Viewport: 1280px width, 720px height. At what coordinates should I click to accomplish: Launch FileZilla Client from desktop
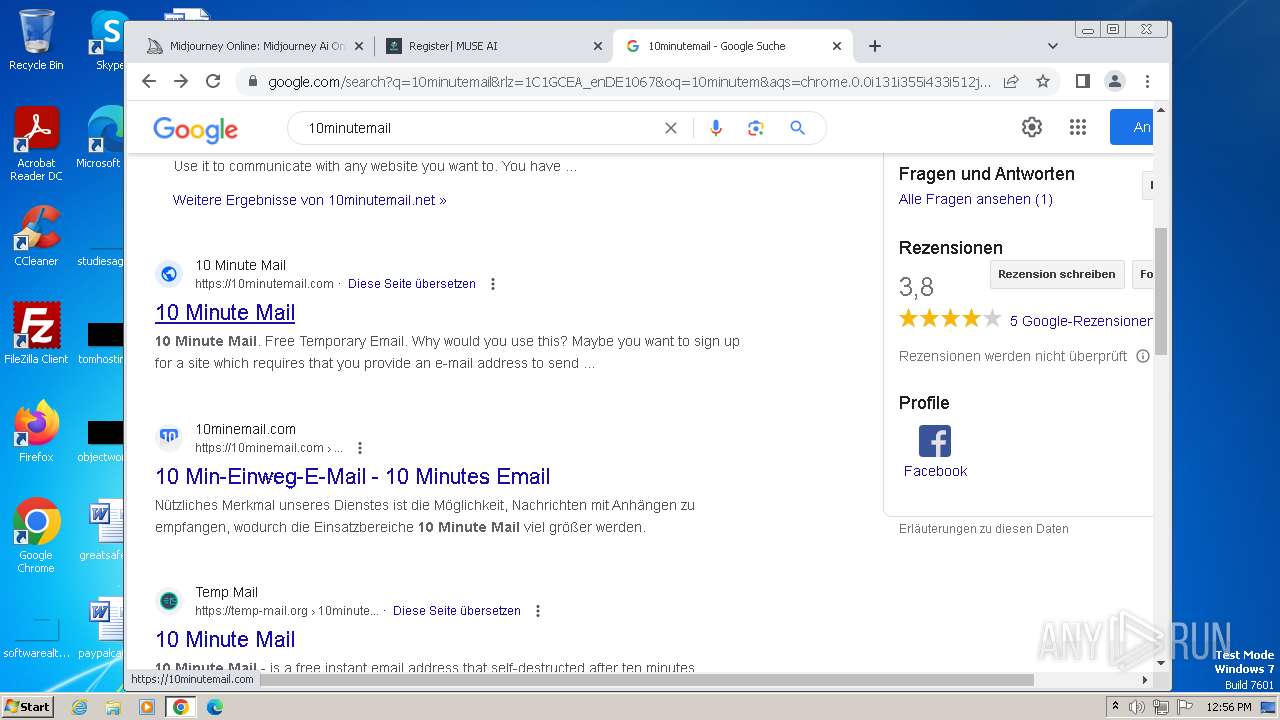coord(36,333)
